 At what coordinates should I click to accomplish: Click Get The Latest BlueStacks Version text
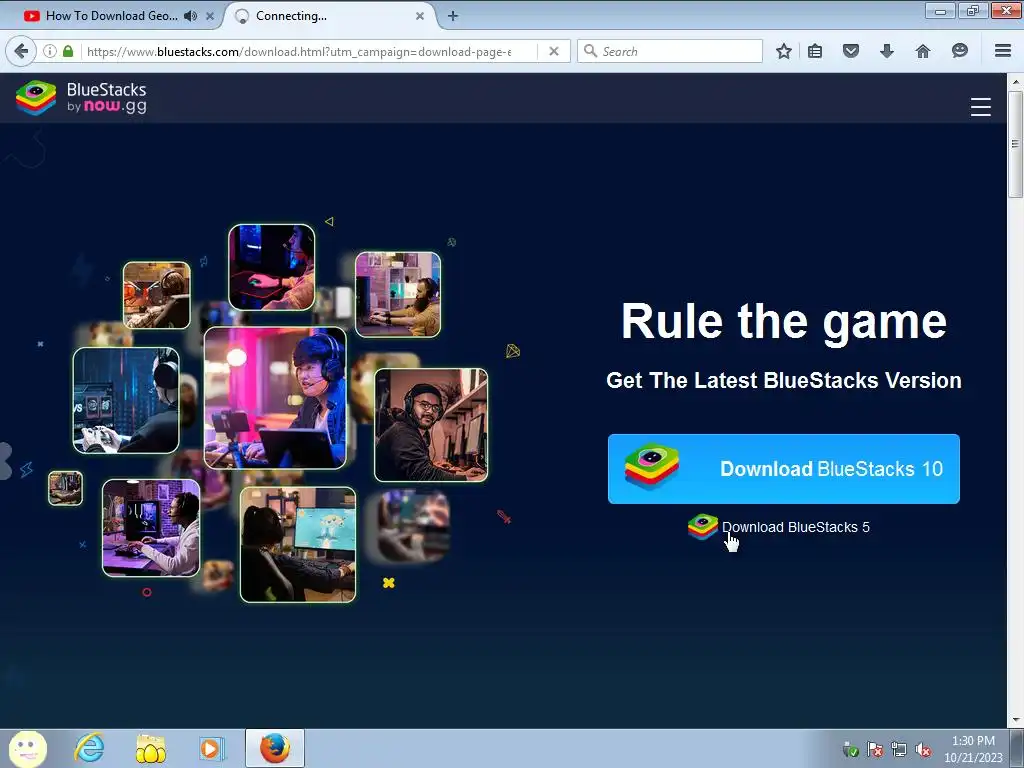784,380
